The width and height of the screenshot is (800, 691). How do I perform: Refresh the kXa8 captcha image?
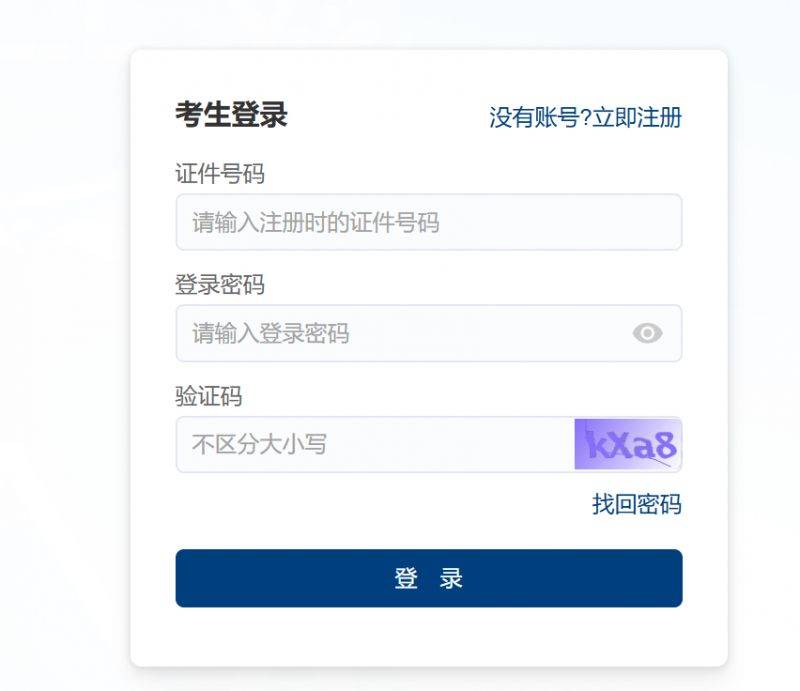coord(628,444)
